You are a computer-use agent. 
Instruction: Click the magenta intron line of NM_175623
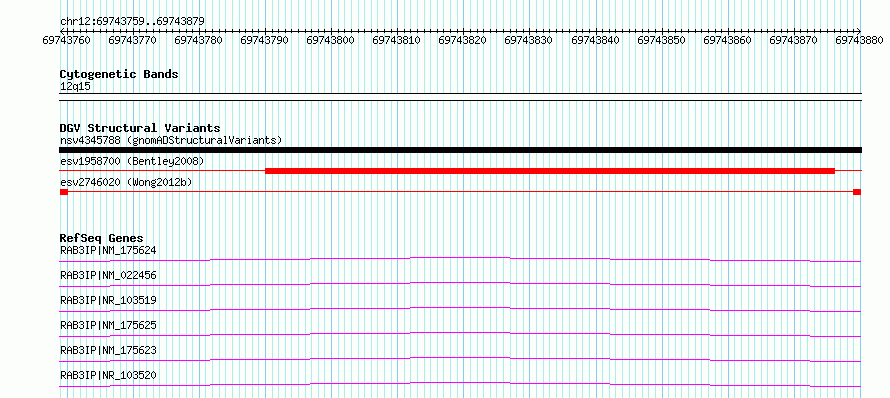[460, 358]
